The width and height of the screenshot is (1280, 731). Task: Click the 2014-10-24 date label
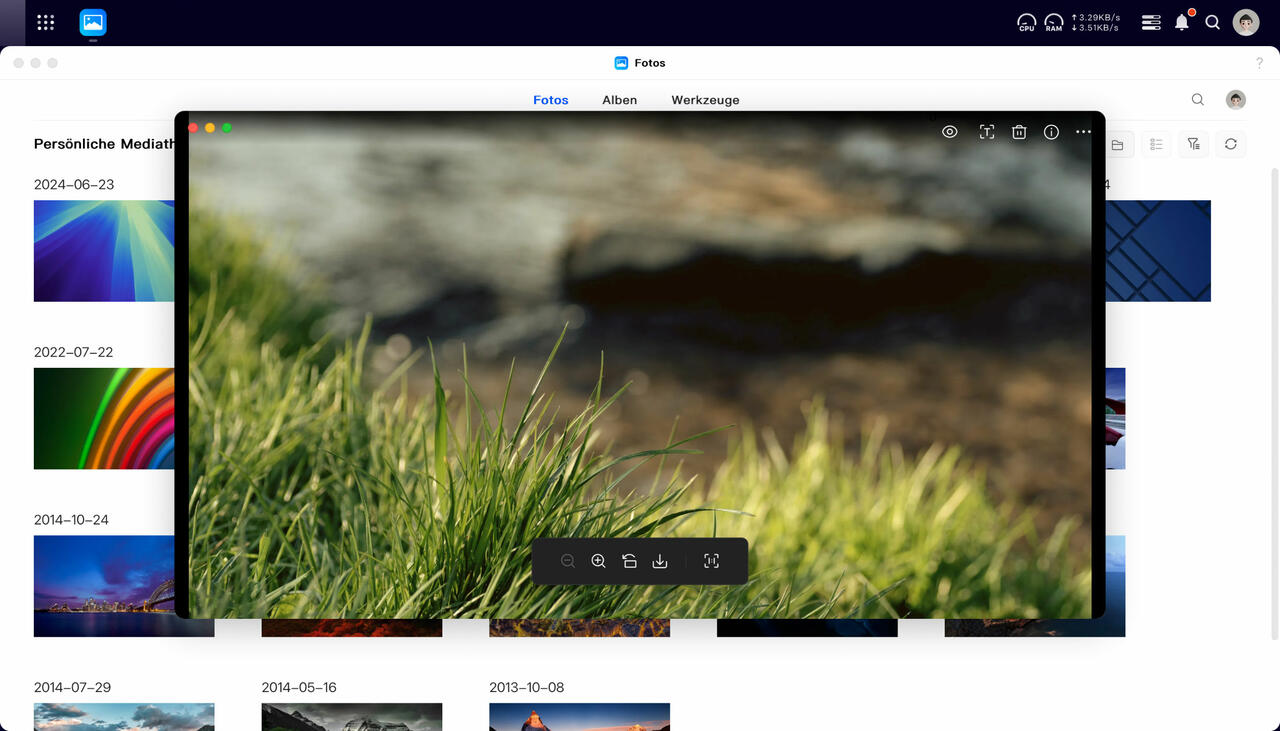pos(72,520)
